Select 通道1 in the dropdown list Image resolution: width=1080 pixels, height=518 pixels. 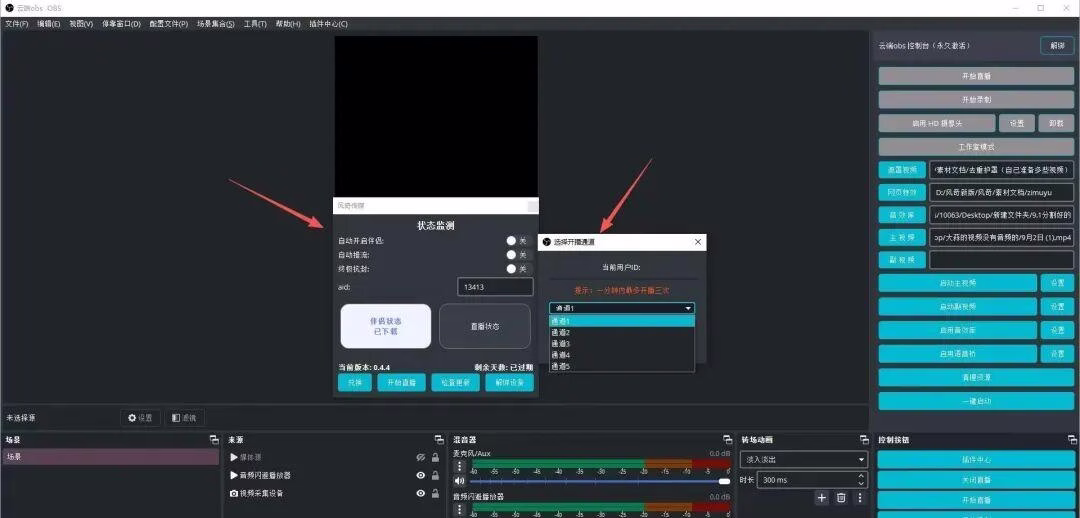622,321
